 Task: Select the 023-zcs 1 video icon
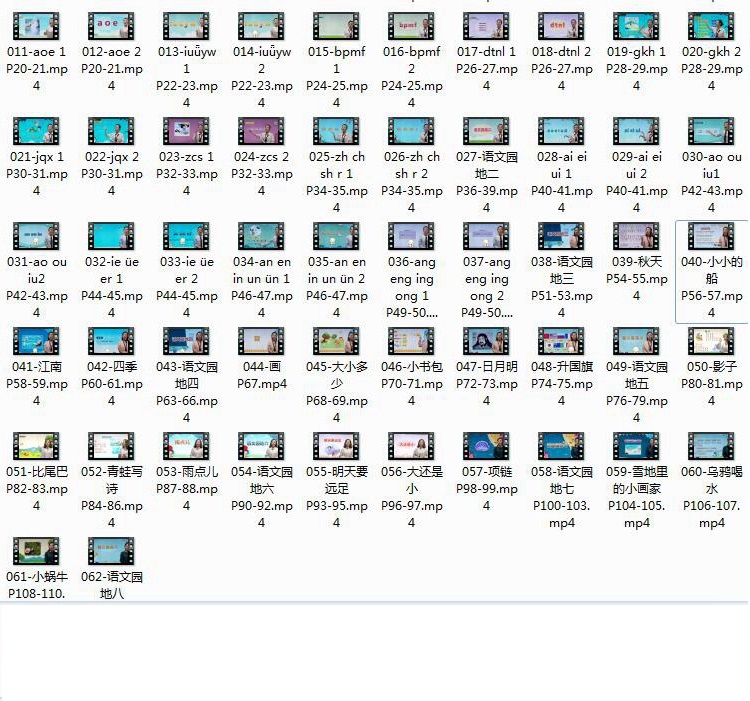tap(187, 131)
